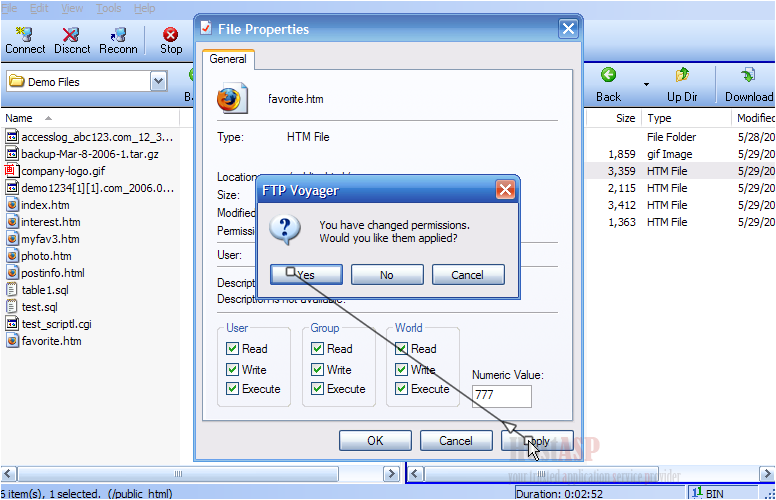Open the Help menu

click(144, 8)
